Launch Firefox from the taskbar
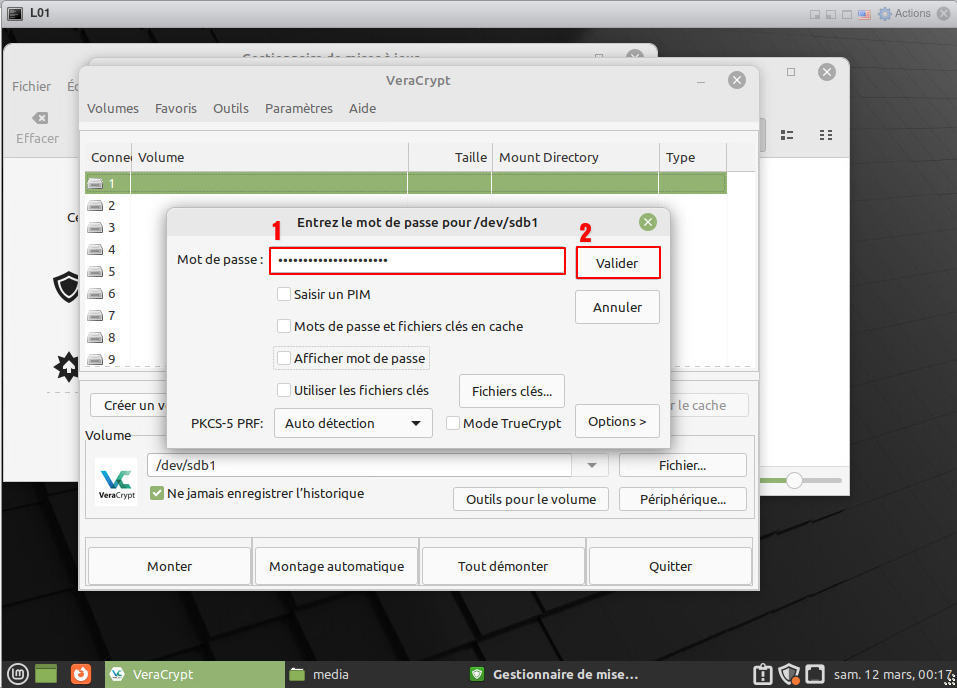The image size is (957, 688). tap(80, 674)
